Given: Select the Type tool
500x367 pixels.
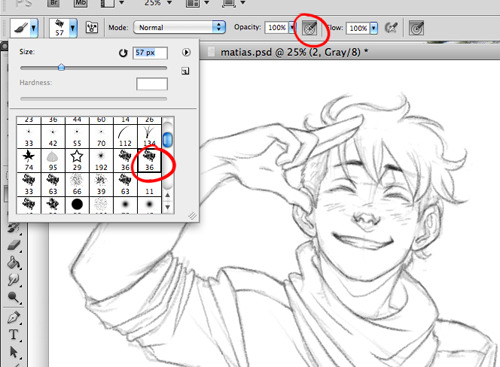Looking at the screenshot, I should tap(13, 334).
